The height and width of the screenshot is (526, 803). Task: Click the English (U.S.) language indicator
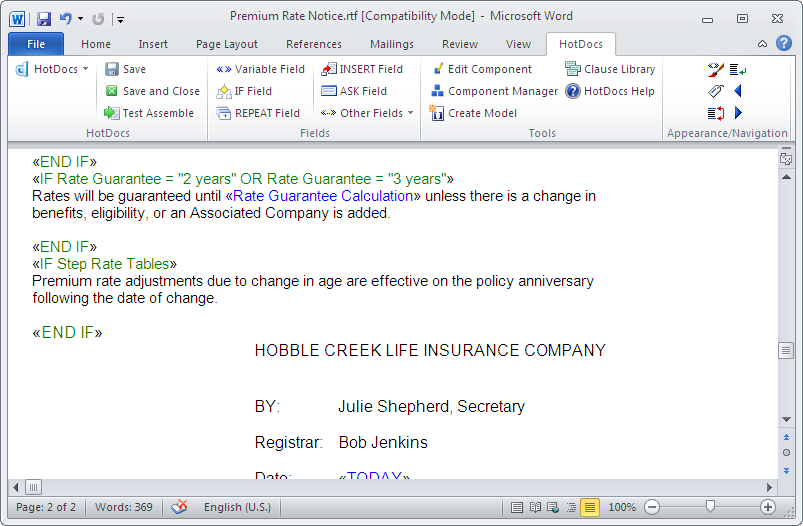coord(237,507)
